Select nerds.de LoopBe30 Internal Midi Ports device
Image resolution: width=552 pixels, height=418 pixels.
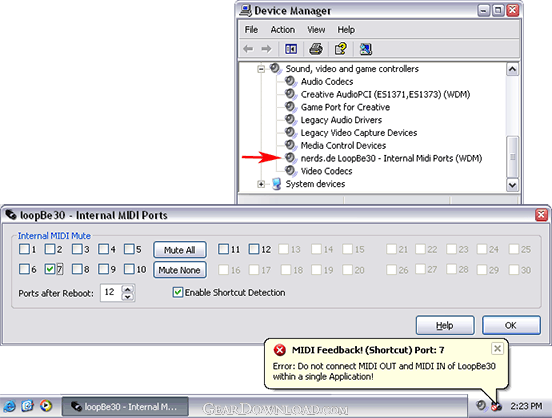click(x=391, y=158)
